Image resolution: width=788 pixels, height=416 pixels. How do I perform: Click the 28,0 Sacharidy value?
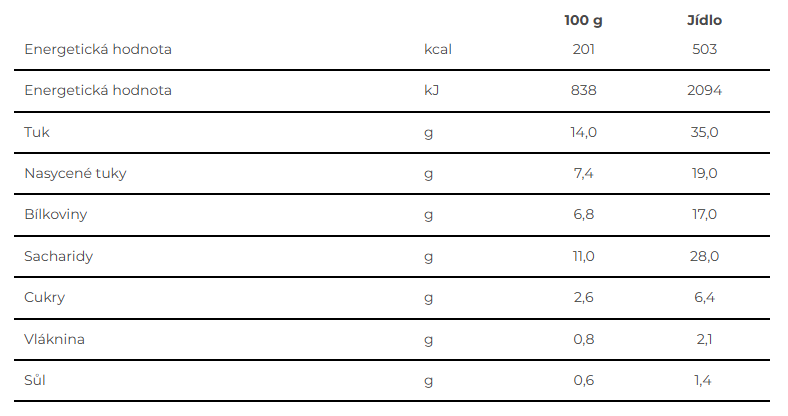[704, 256]
